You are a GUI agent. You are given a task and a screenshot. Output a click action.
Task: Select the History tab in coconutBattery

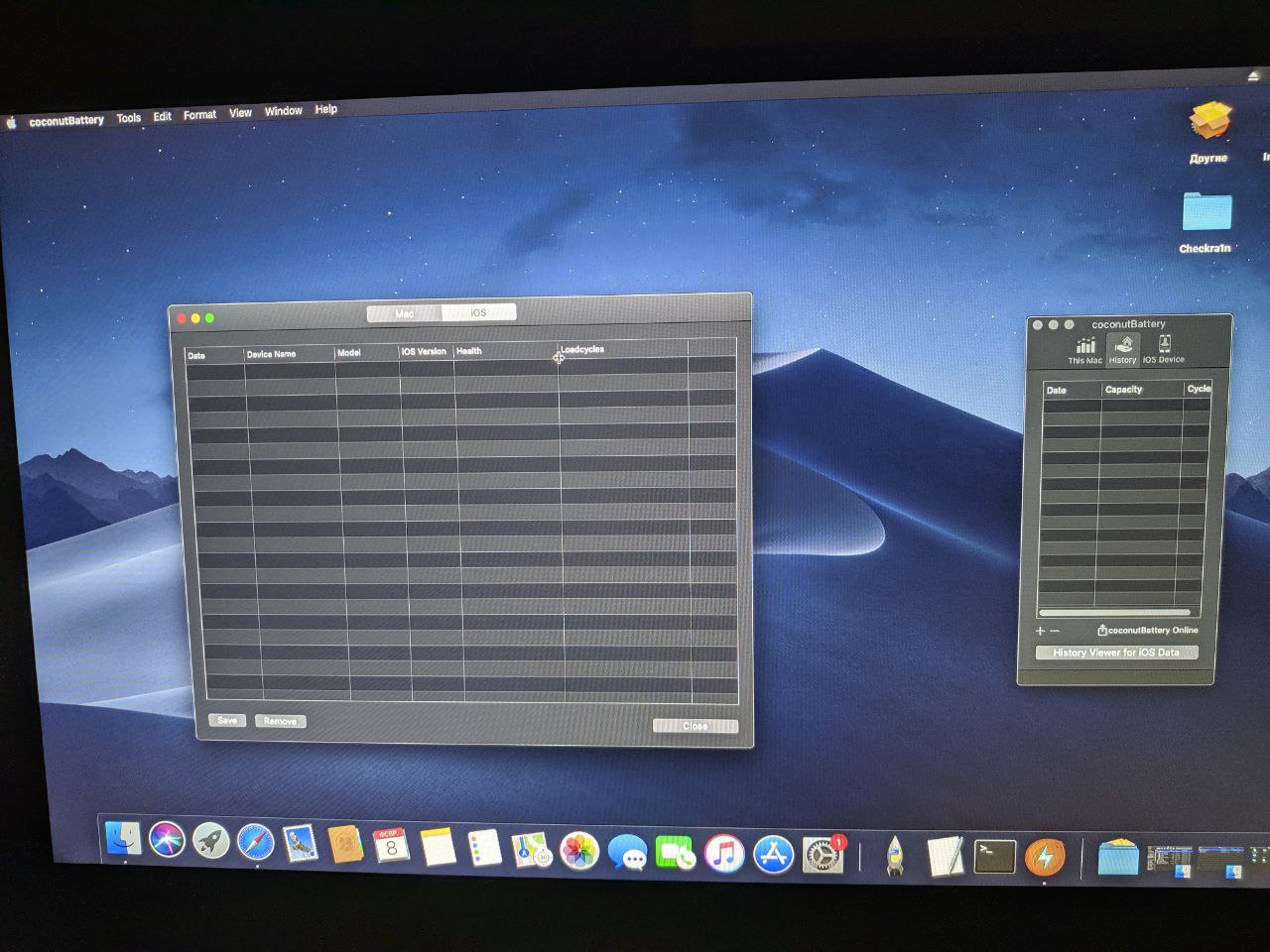pos(1123,350)
